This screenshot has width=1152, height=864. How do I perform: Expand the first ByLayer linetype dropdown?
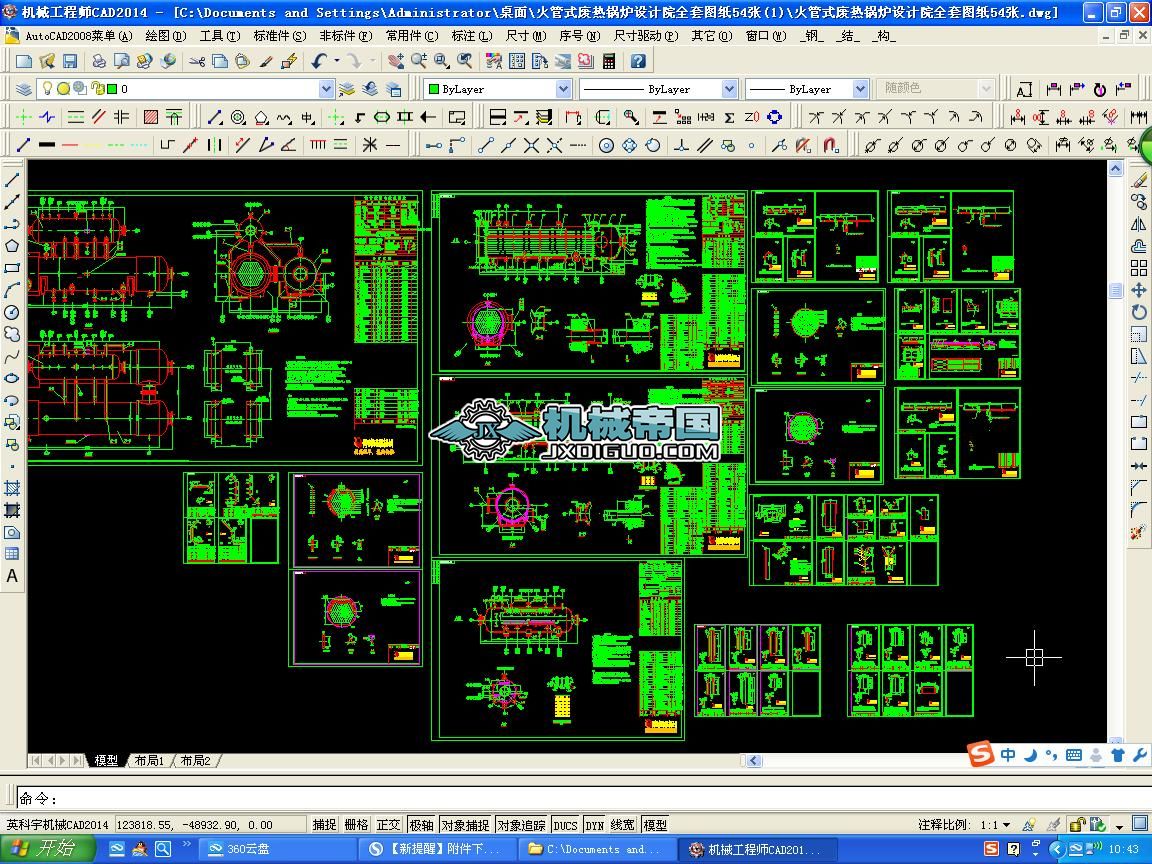click(x=729, y=89)
